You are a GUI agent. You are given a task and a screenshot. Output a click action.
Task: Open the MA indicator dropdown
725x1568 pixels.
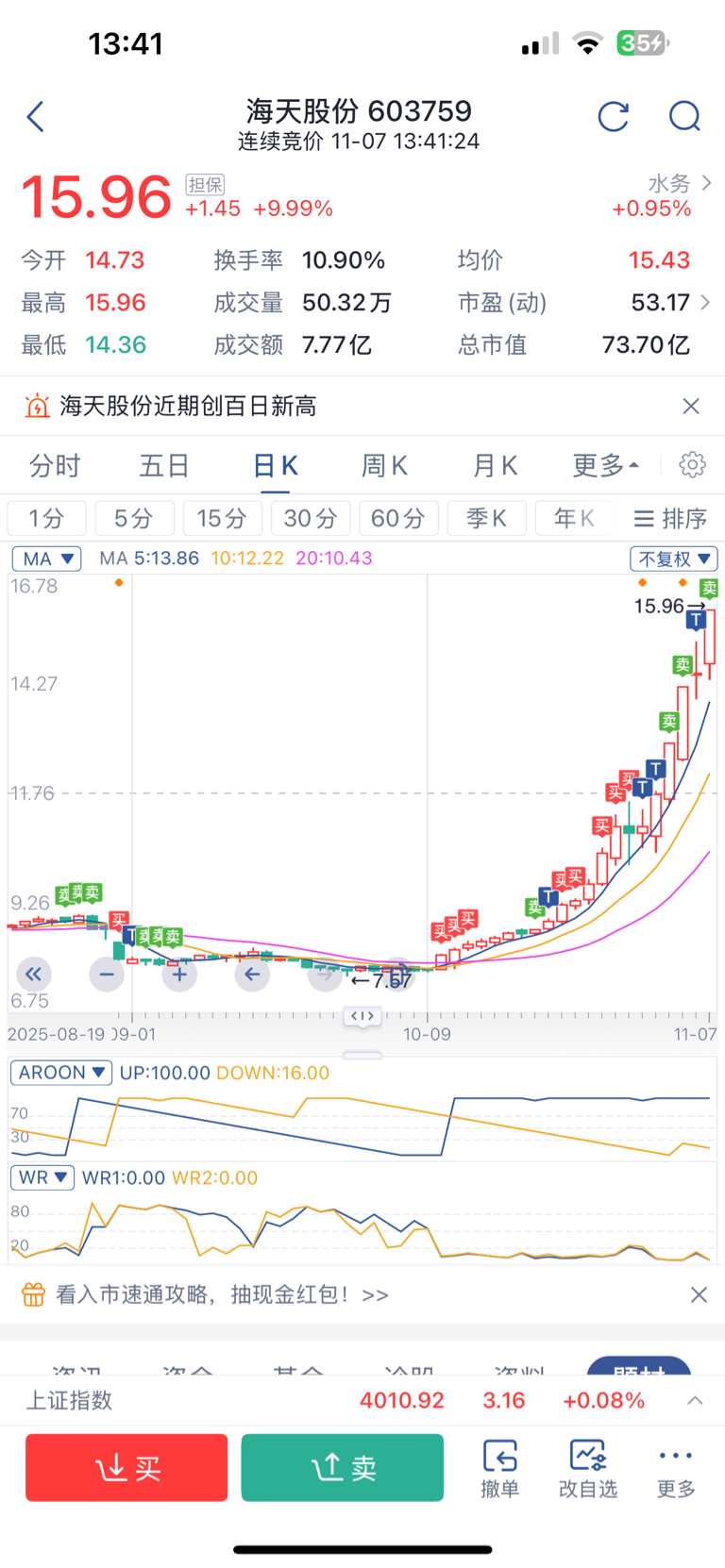coord(46,559)
